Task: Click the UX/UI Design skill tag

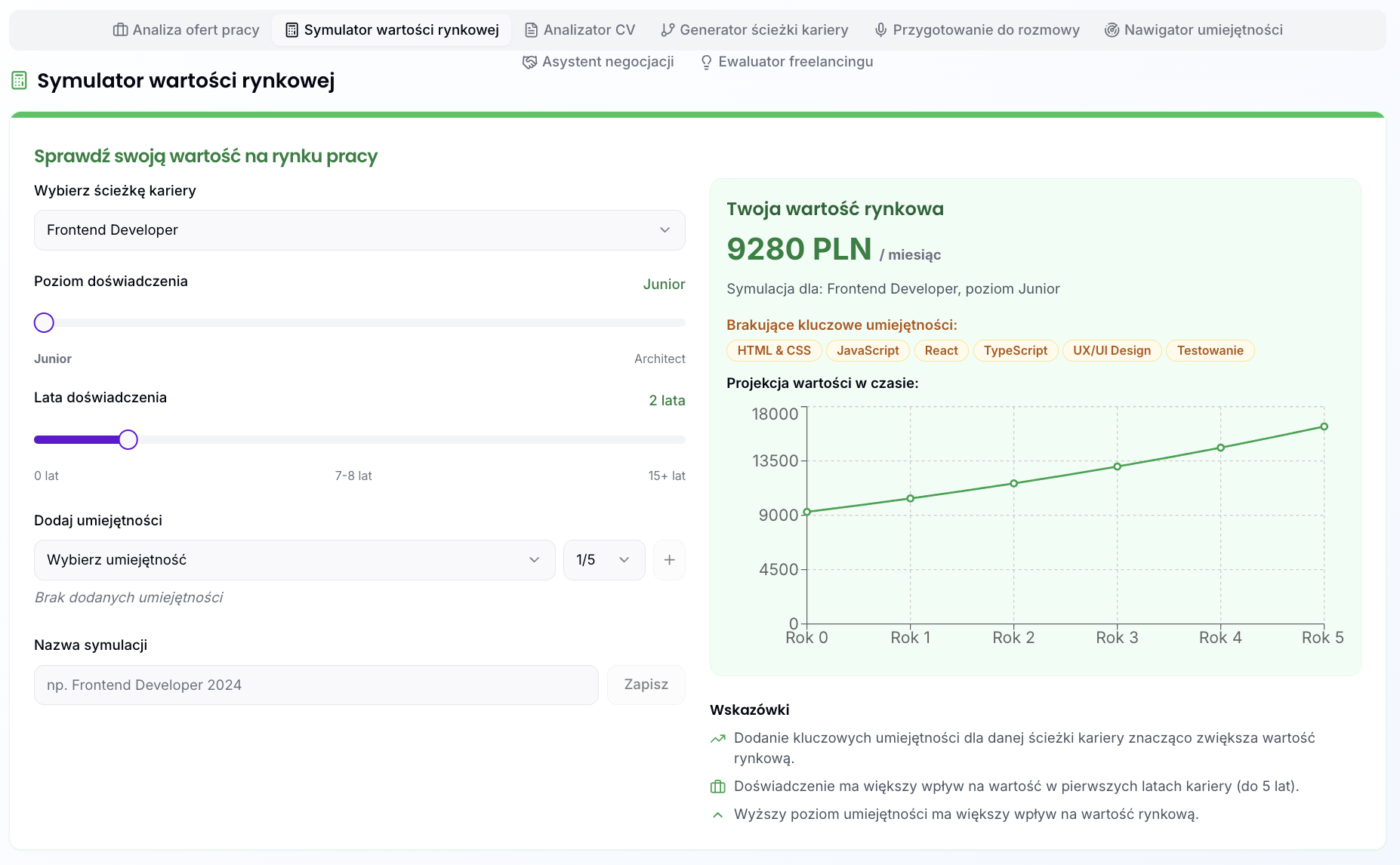Action: [1112, 350]
